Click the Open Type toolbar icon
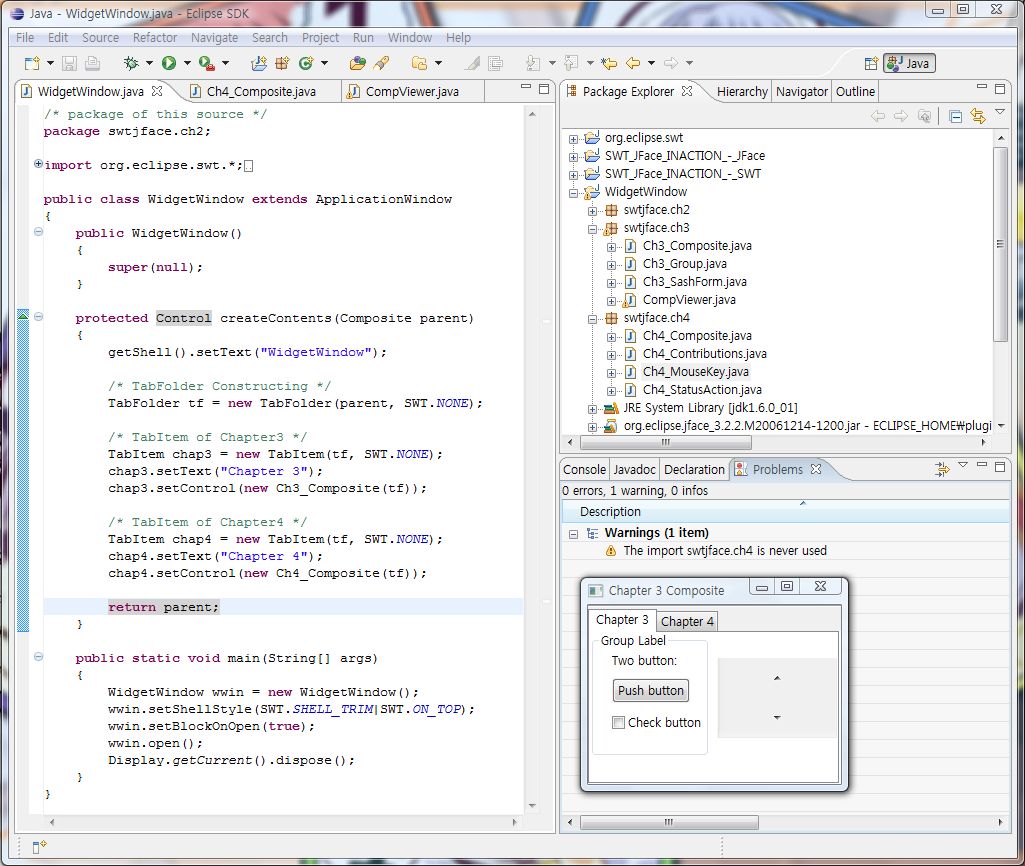The image size is (1025, 866). [x=357, y=63]
